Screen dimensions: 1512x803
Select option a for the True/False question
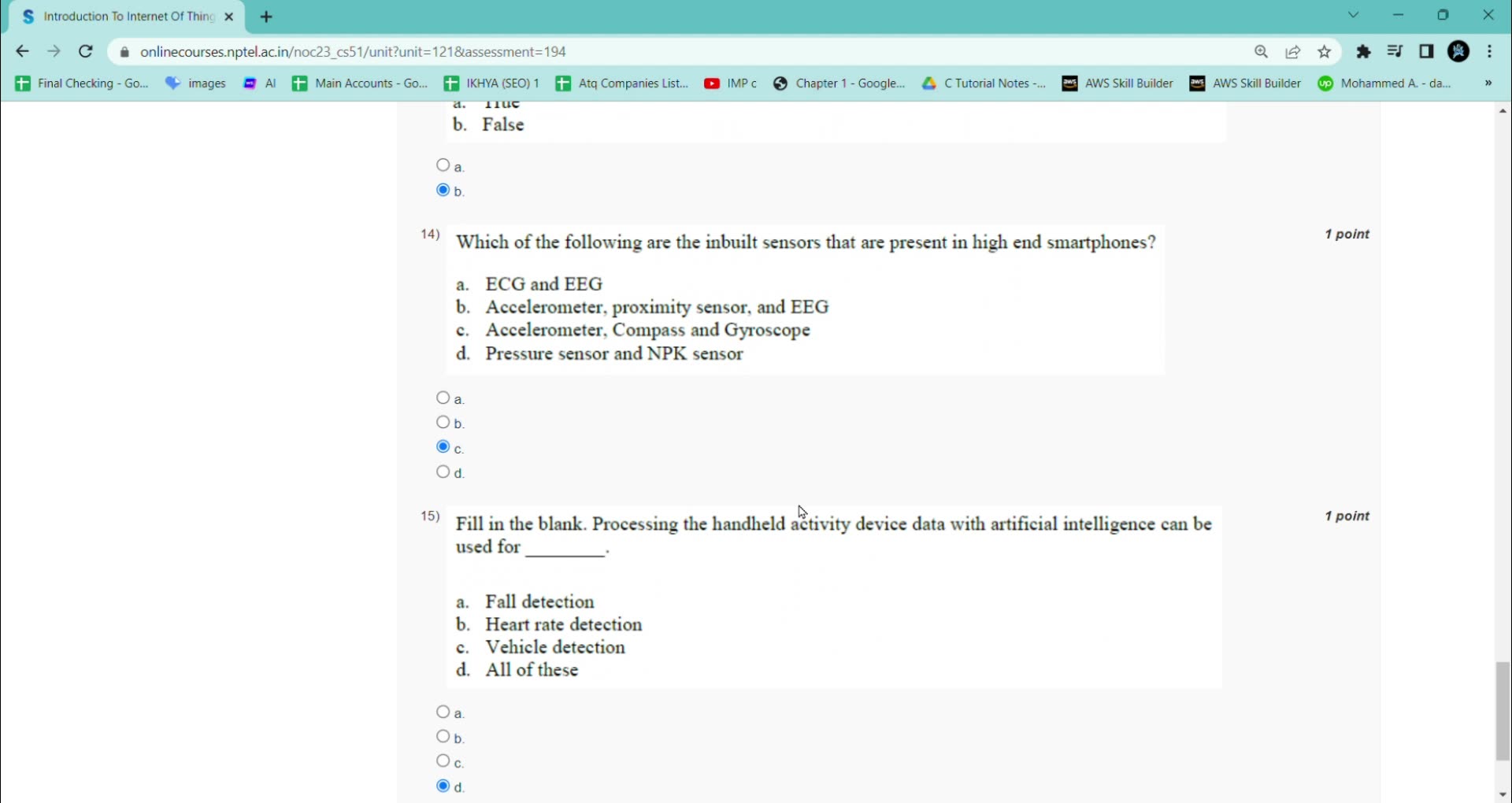coord(443,165)
